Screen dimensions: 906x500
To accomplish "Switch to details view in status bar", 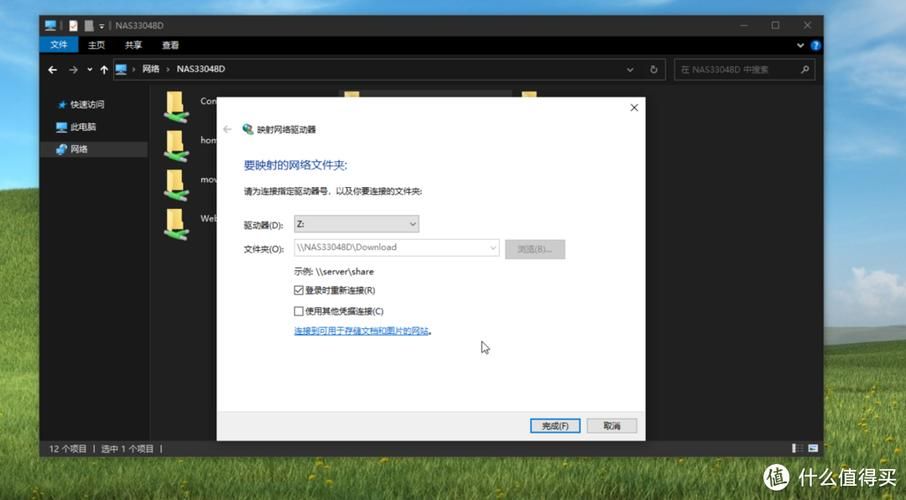I will pos(797,448).
